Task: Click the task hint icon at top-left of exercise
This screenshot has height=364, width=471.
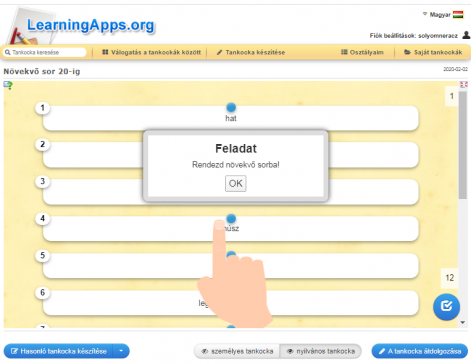Action: (8, 85)
